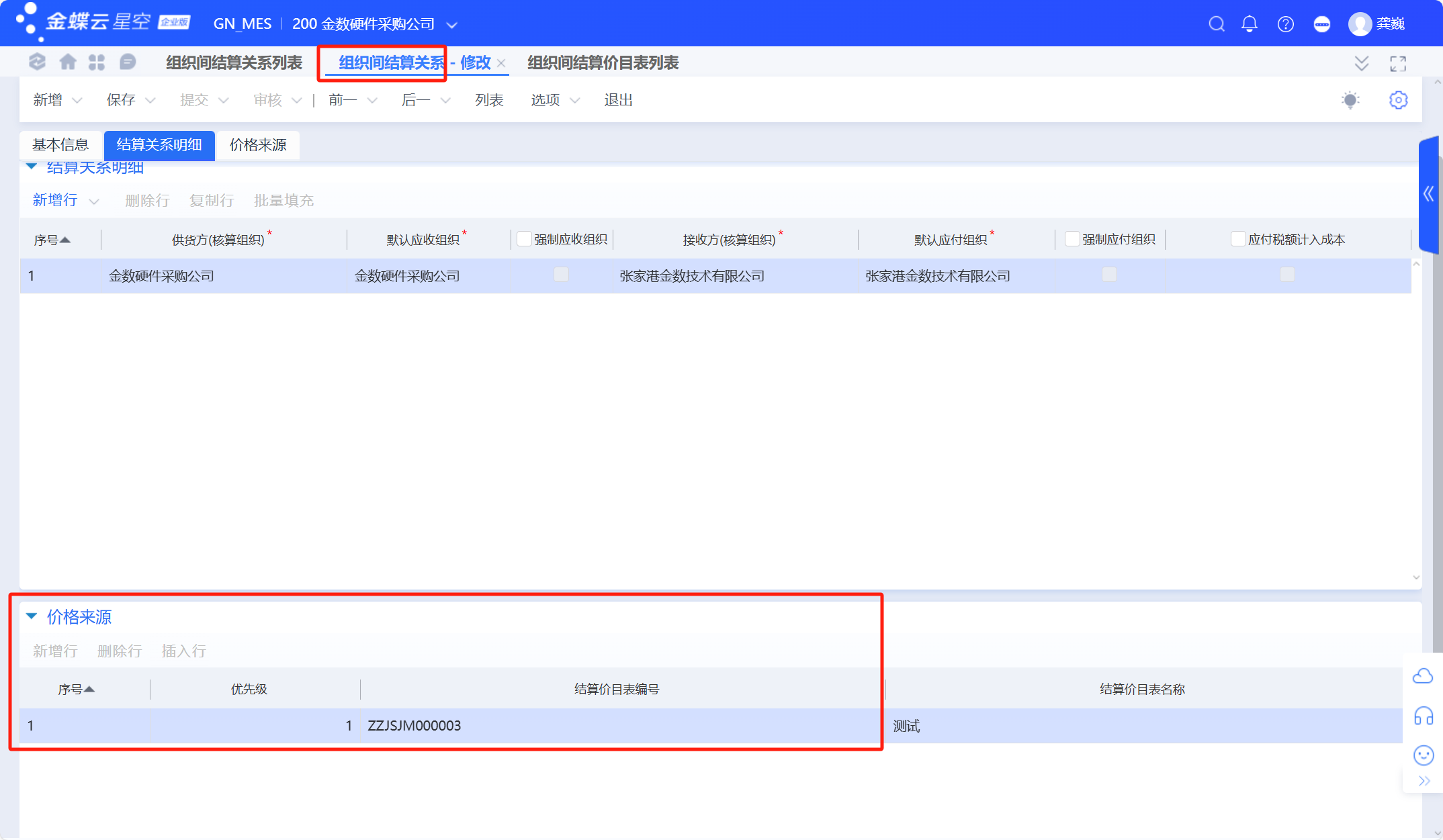
Task: Open the app grid menu icon
Action: [x=97, y=62]
